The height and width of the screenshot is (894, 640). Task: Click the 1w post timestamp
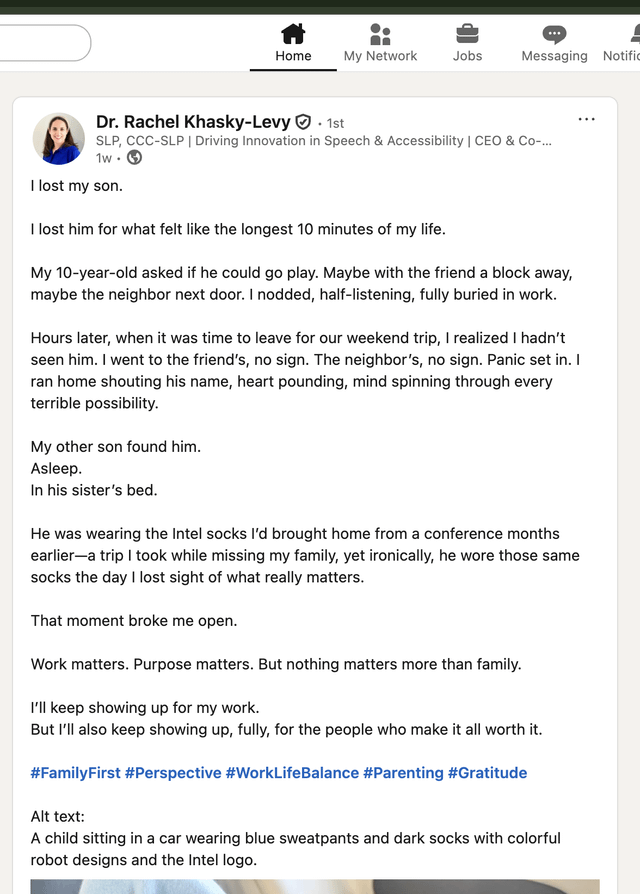pyautogui.click(x=104, y=158)
